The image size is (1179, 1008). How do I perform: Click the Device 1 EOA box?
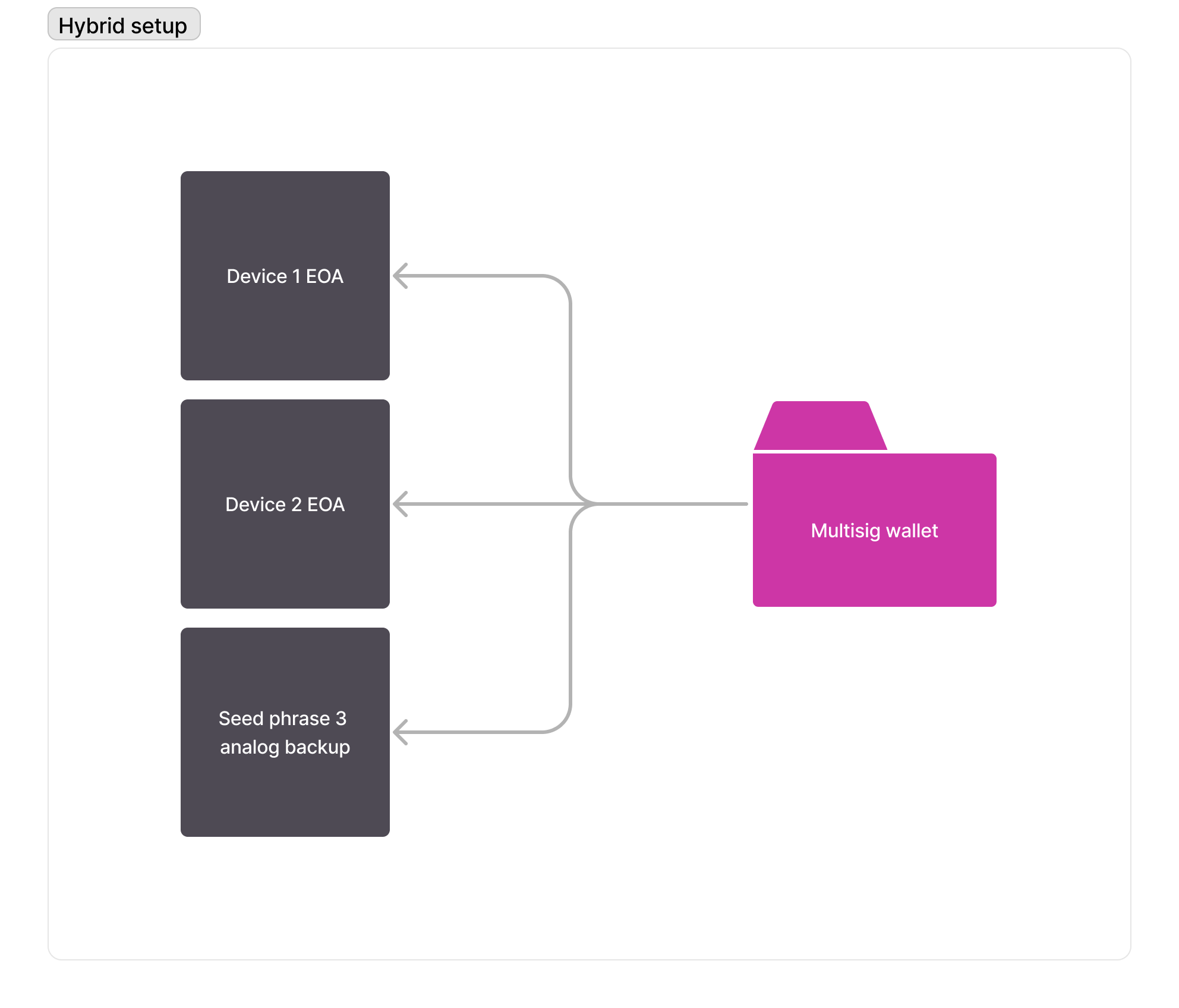285,333
